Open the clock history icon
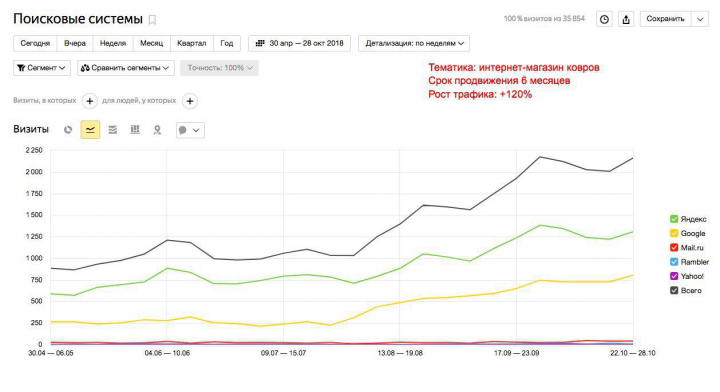Image resolution: width=720 pixels, height=392 pixels. tap(604, 19)
